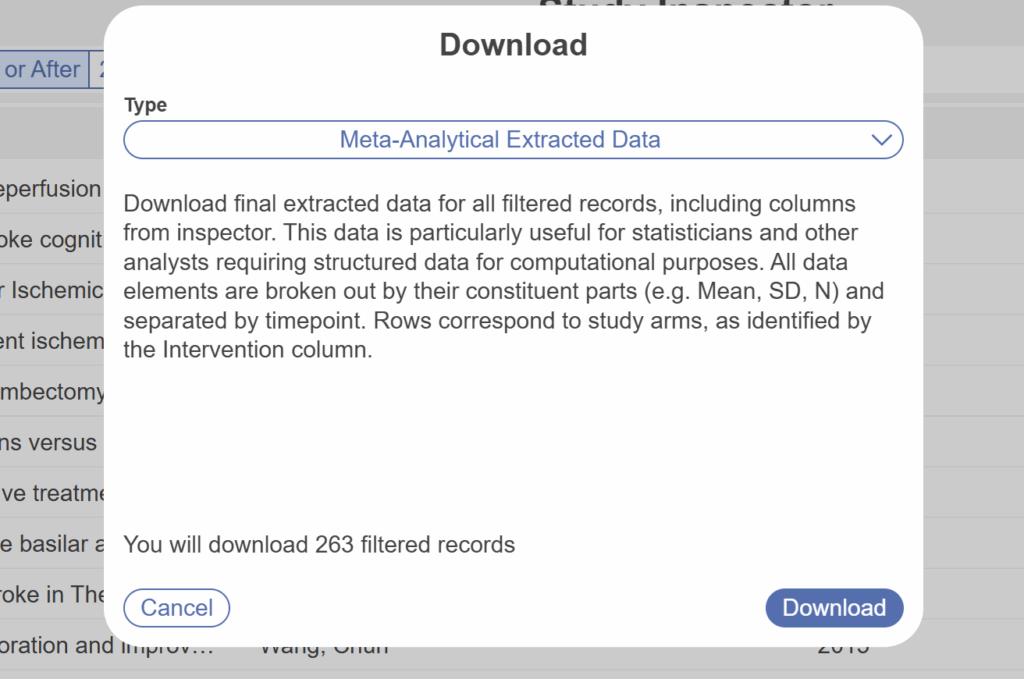
Task: Select the row reading "mbectomy"
Action: pyautogui.click(x=51, y=392)
